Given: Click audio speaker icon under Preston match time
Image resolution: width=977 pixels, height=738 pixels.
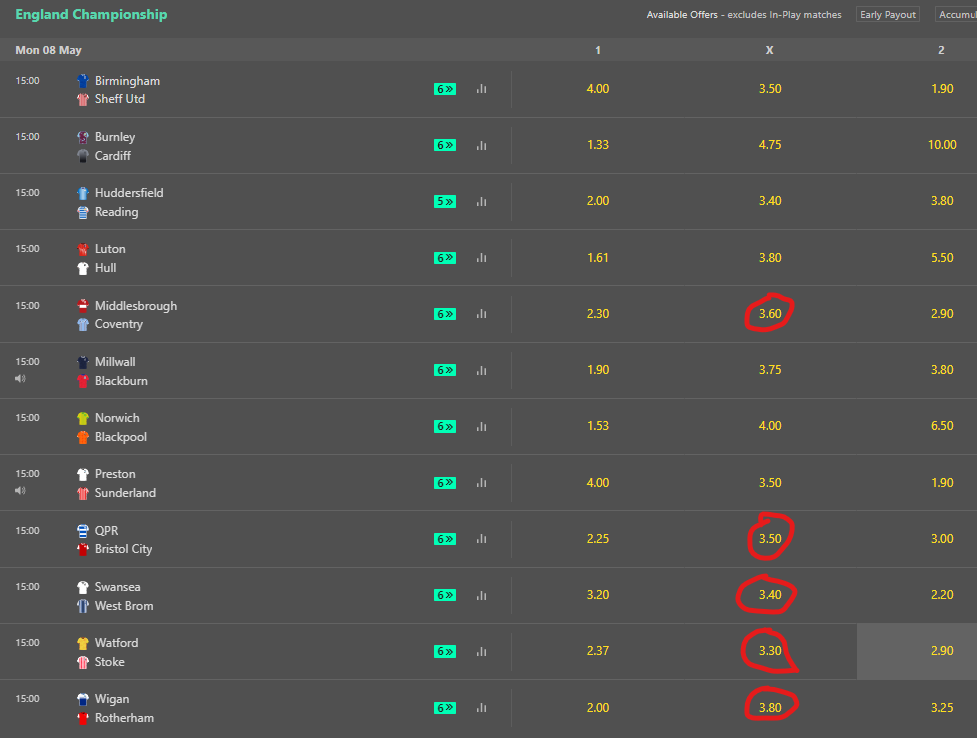Looking at the screenshot, I should [21, 491].
